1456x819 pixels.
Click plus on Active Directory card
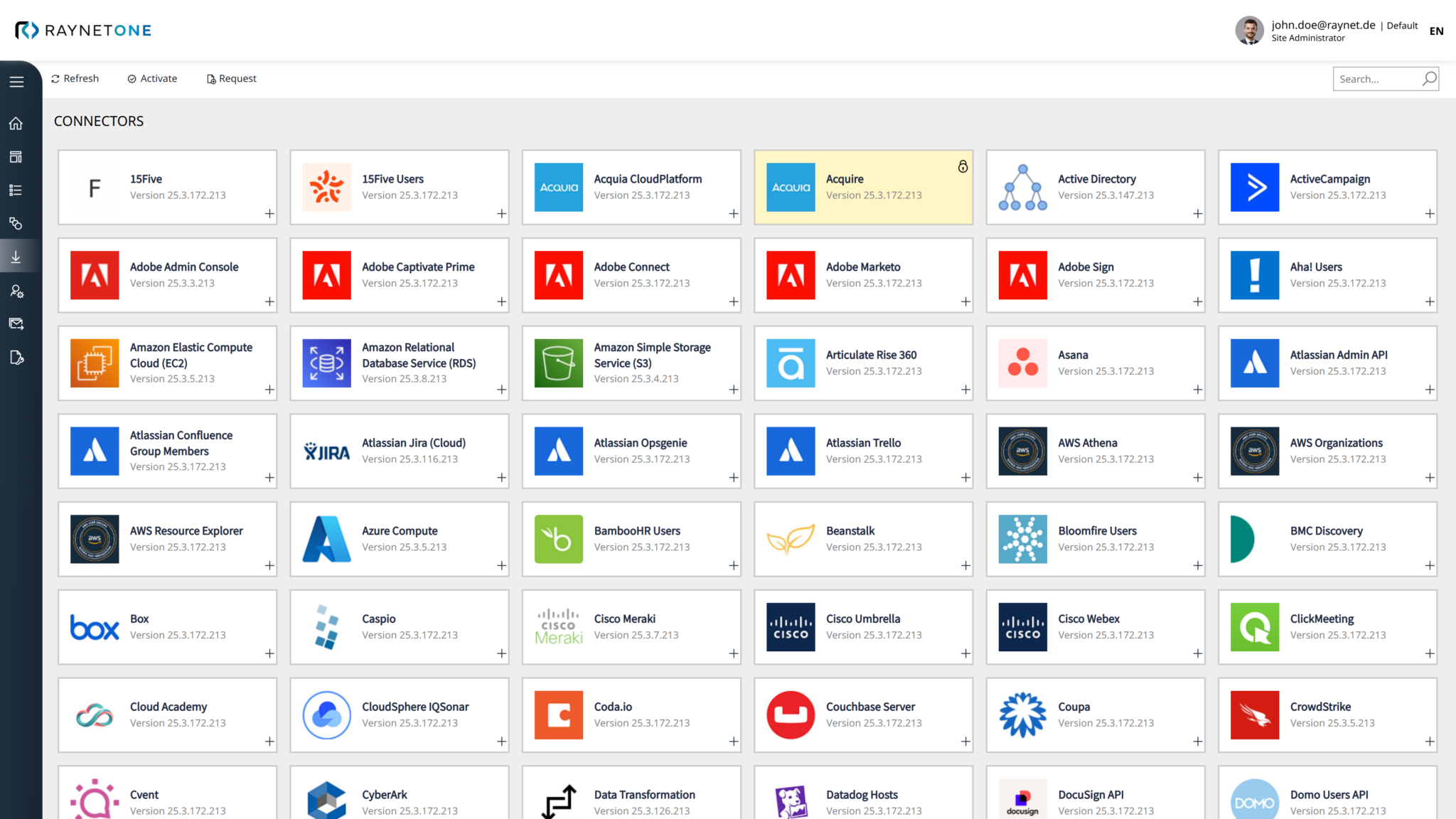click(x=1198, y=214)
